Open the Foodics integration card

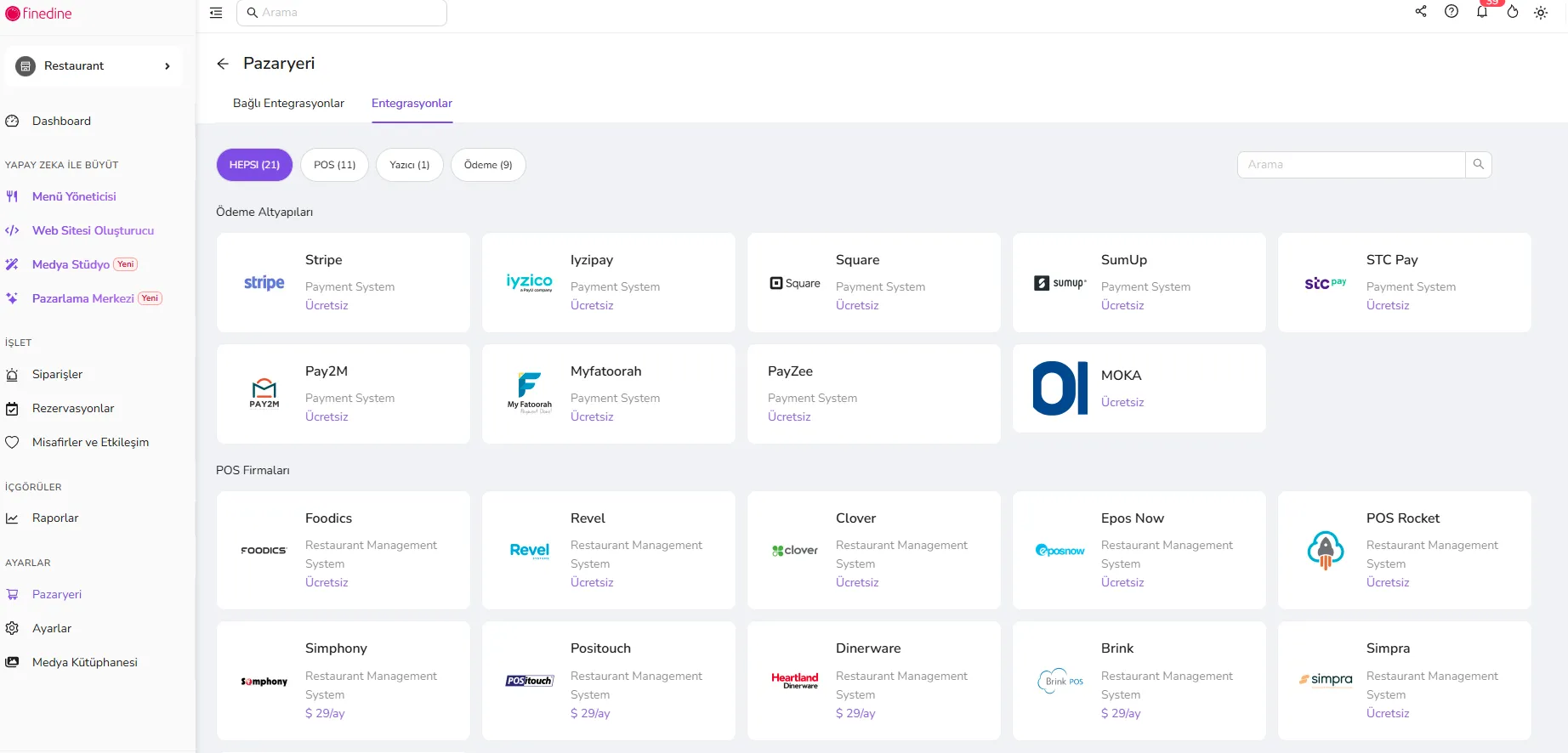344,551
